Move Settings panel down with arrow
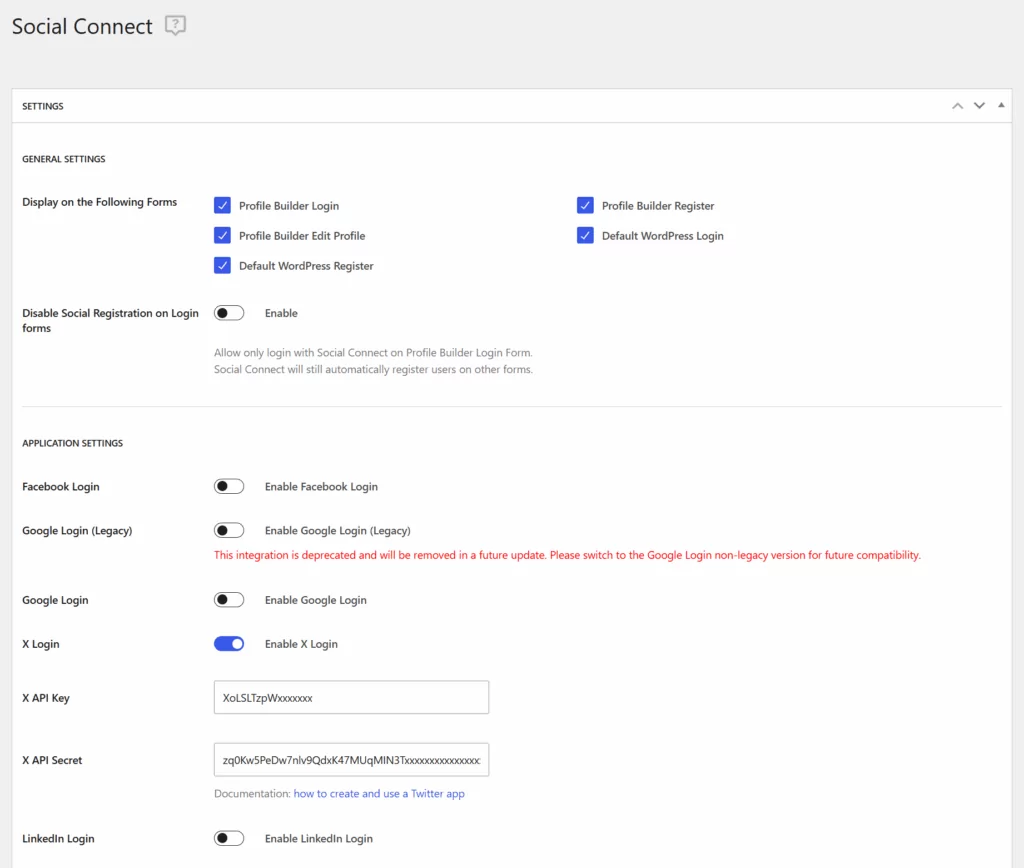Image resolution: width=1024 pixels, height=868 pixels. point(979,106)
